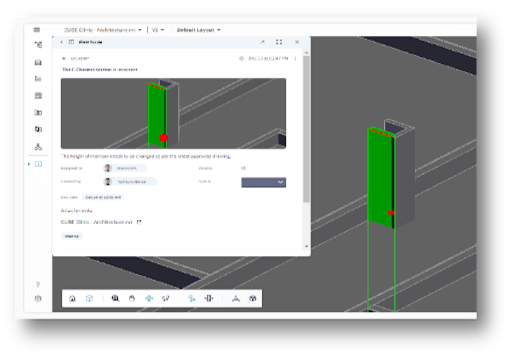Image resolution: width=512 pixels, height=360 pixels.
Task: Click the Internal tag chip
Action: point(72,236)
